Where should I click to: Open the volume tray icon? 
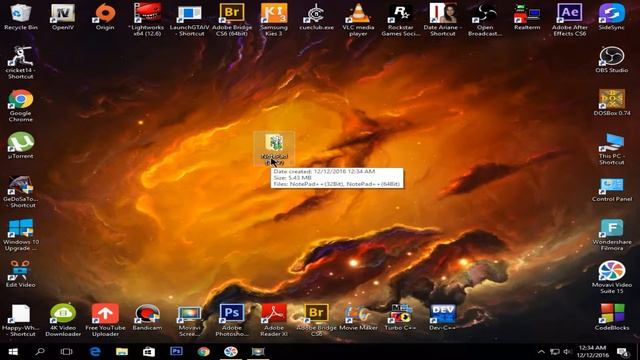[x=567, y=351]
